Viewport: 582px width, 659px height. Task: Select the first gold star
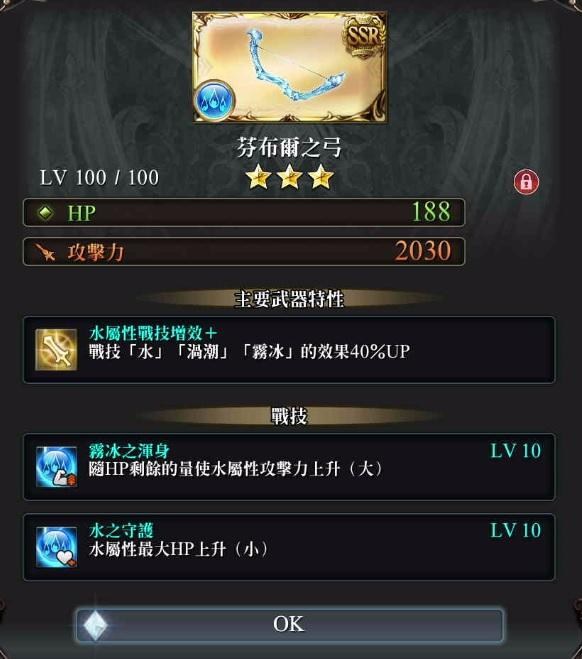[258, 177]
